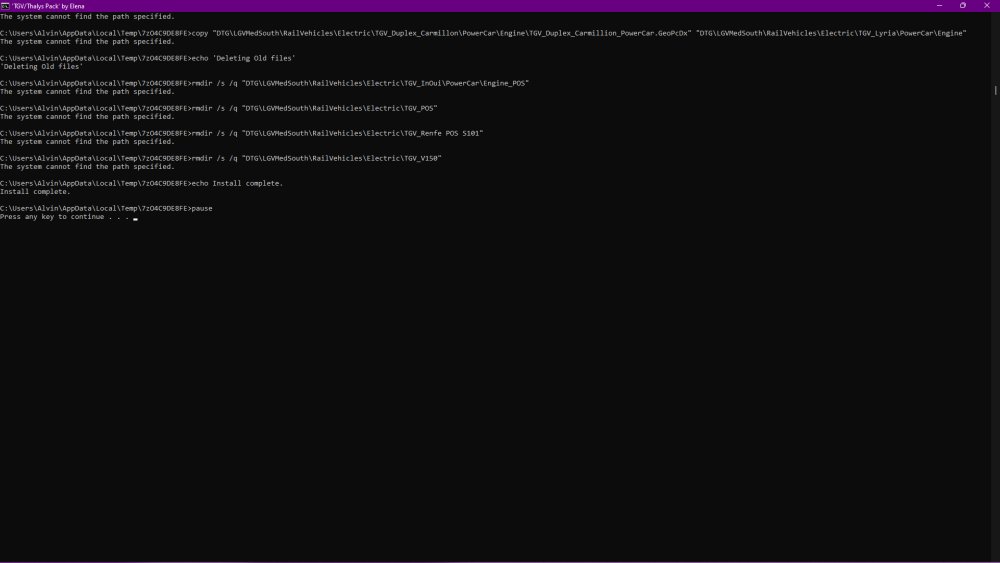The height and width of the screenshot is (563, 1000).
Task: Close the TGV/Thalys Pack installer window
Action: coord(989,5)
